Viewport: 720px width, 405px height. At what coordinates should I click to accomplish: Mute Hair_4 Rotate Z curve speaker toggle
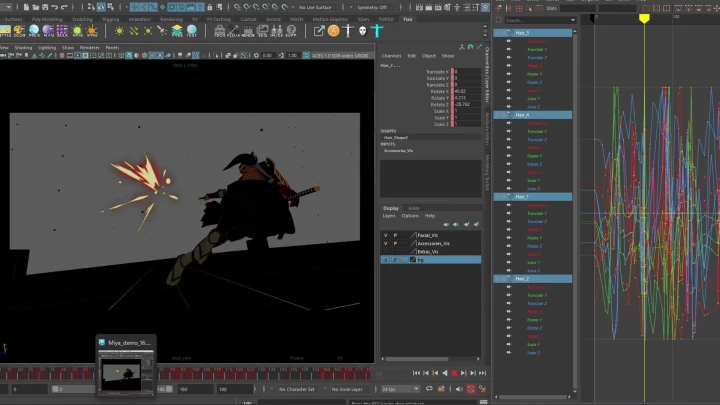[509, 164]
